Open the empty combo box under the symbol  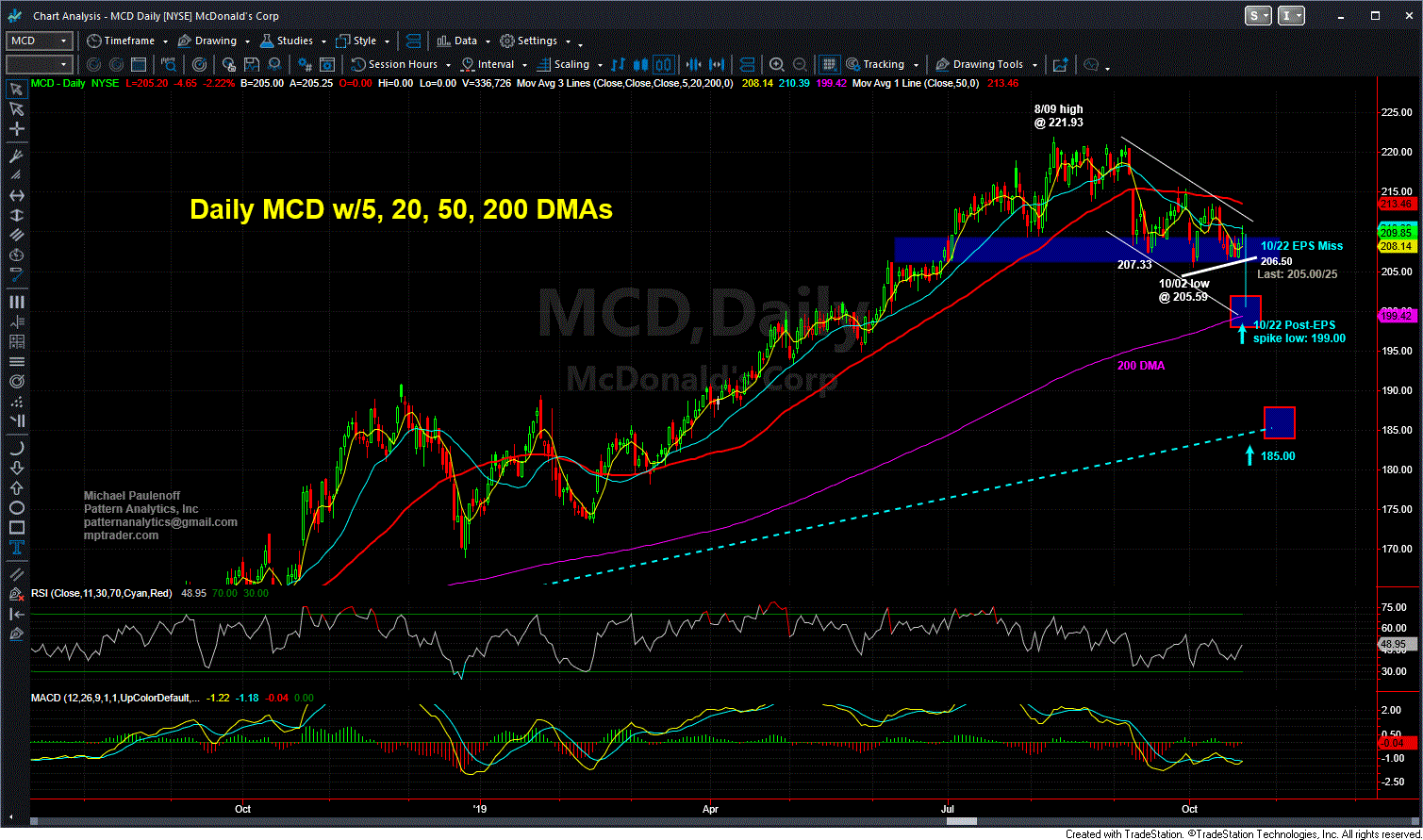tap(40, 64)
